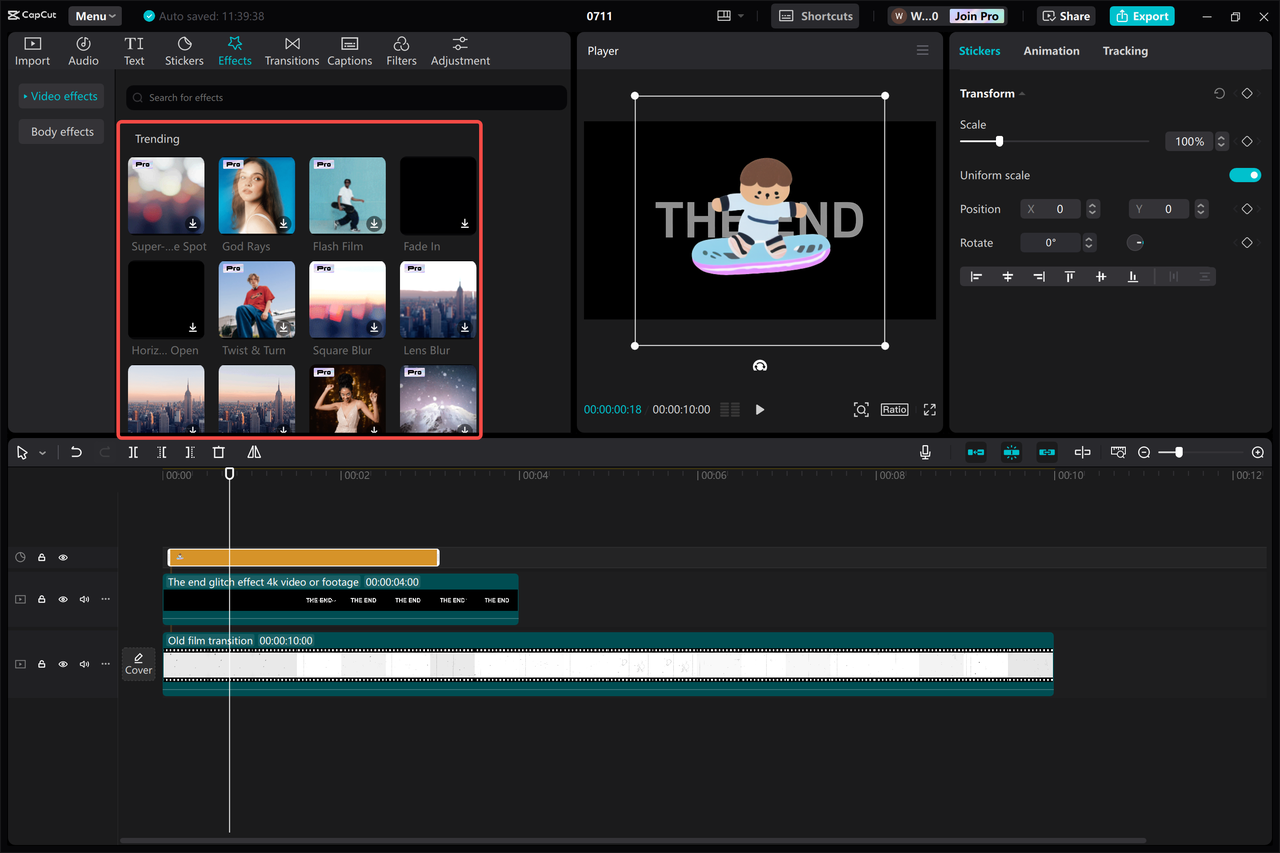1280x853 pixels.
Task: Click Scale percentage stepper arrows
Action: tap(1221, 141)
